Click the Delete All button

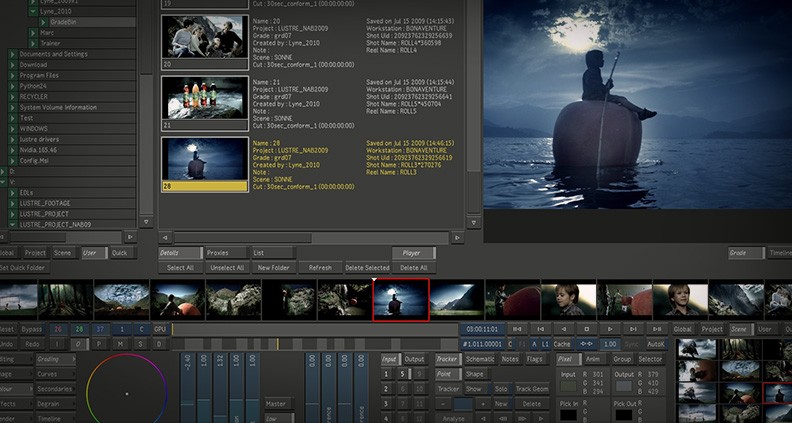click(x=413, y=268)
